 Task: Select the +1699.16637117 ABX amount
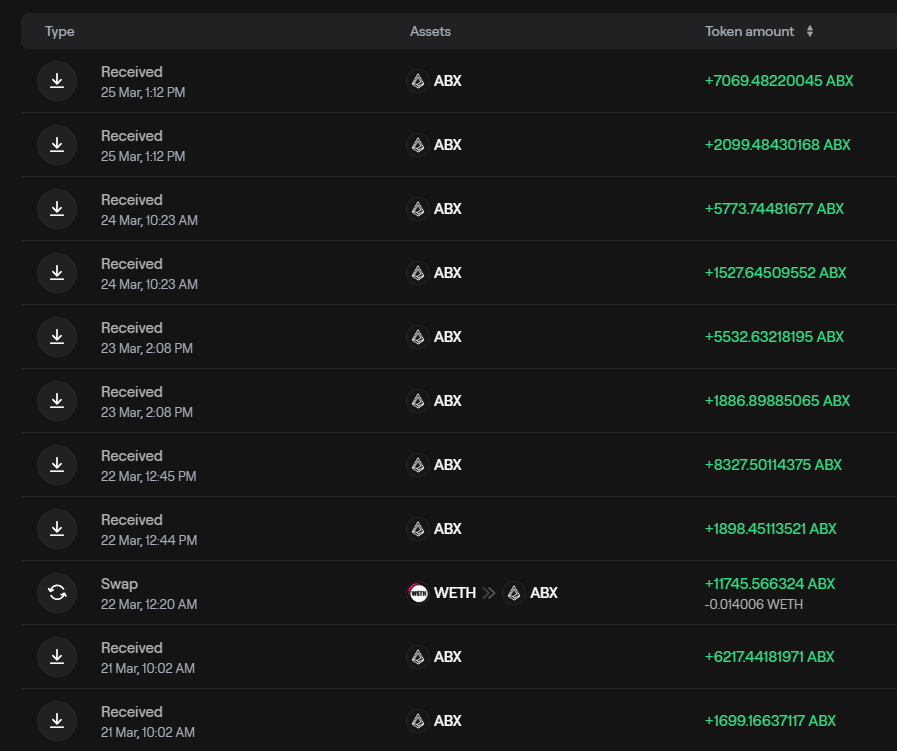click(771, 721)
